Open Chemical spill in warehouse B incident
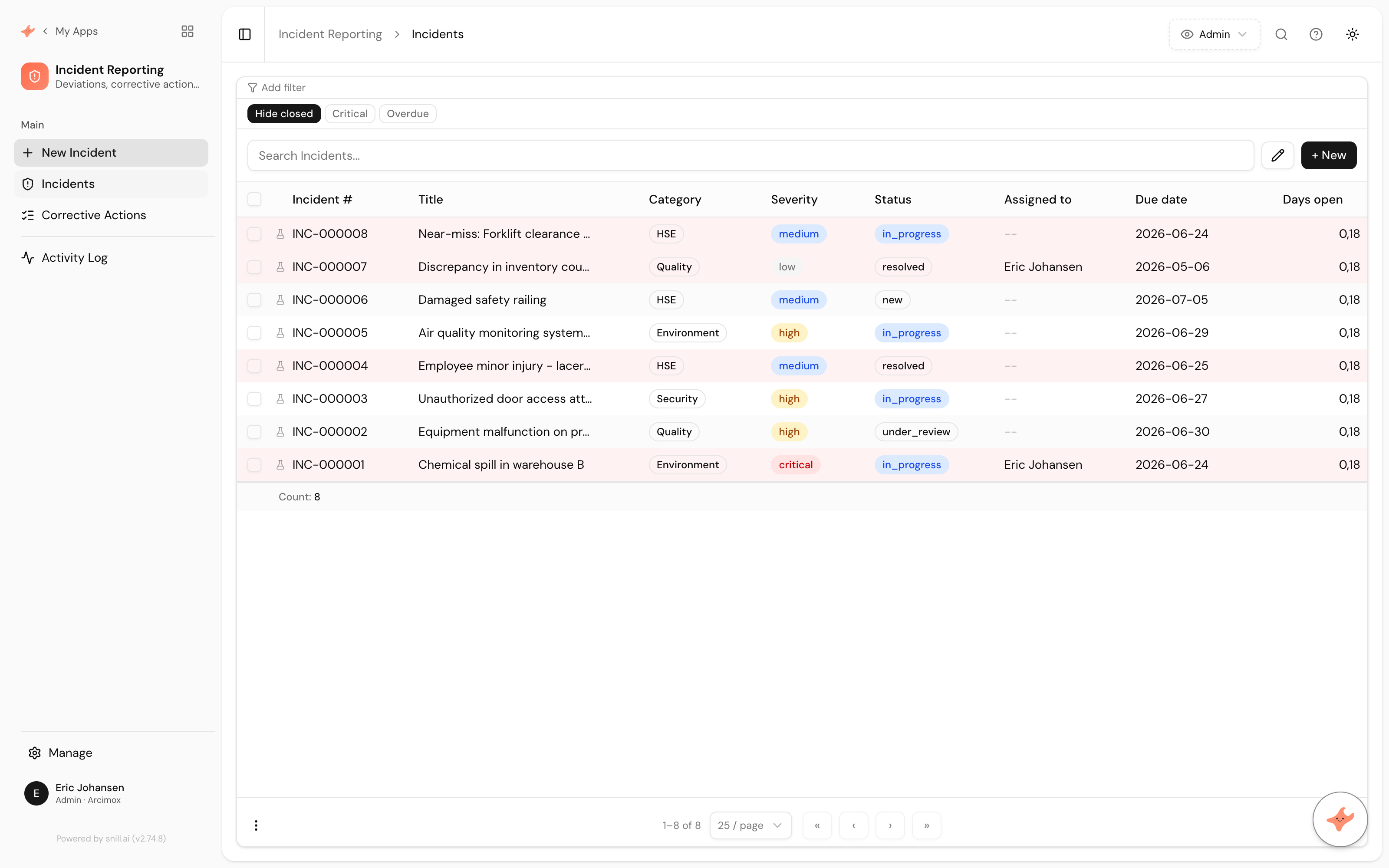The height and width of the screenshot is (868, 1389). tap(501, 465)
